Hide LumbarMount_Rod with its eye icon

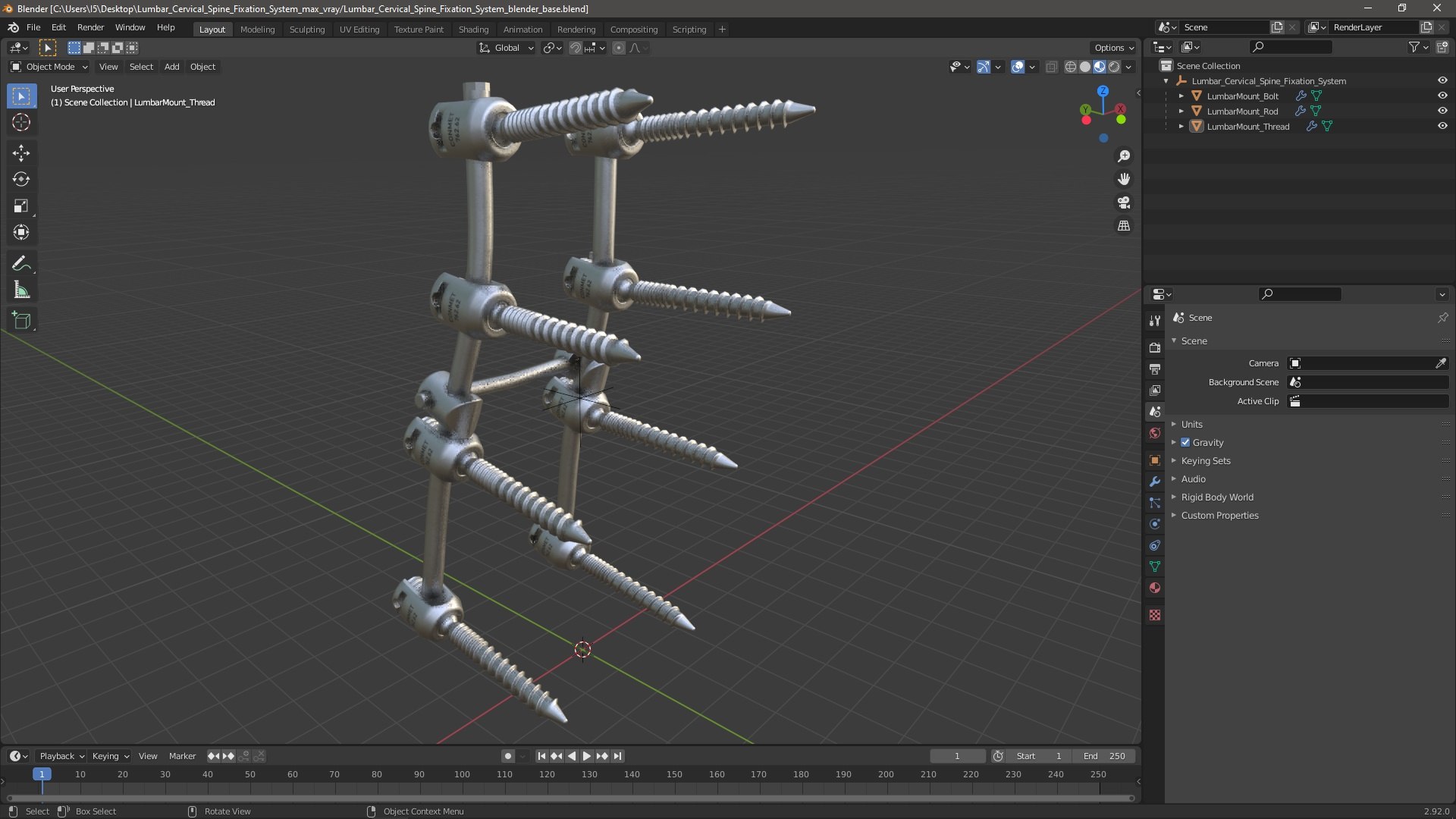click(x=1442, y=111)
